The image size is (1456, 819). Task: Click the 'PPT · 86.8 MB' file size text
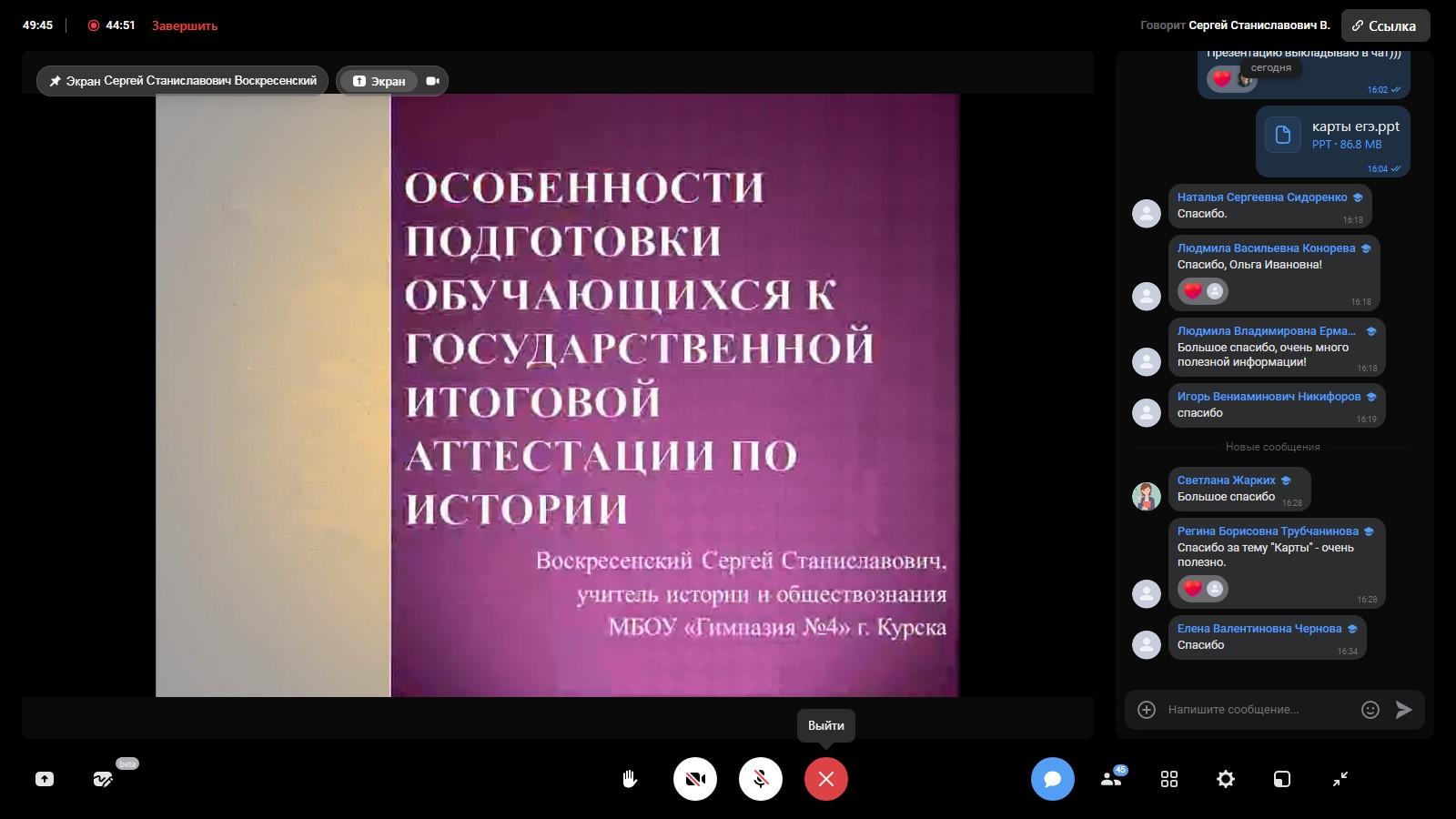(x=1347, y=144)
